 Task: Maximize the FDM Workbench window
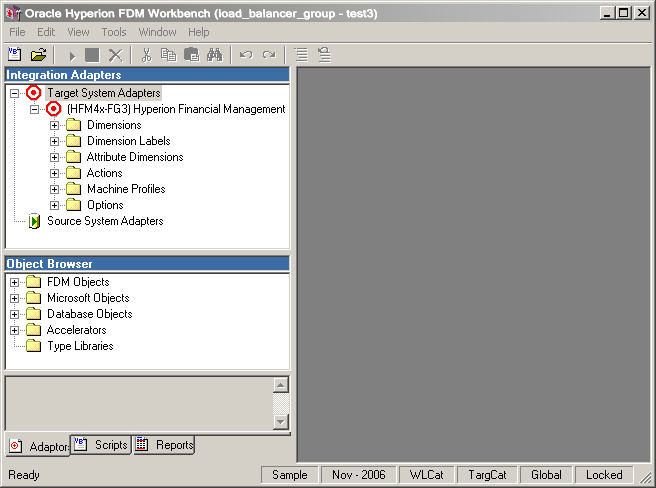[623, 13]
